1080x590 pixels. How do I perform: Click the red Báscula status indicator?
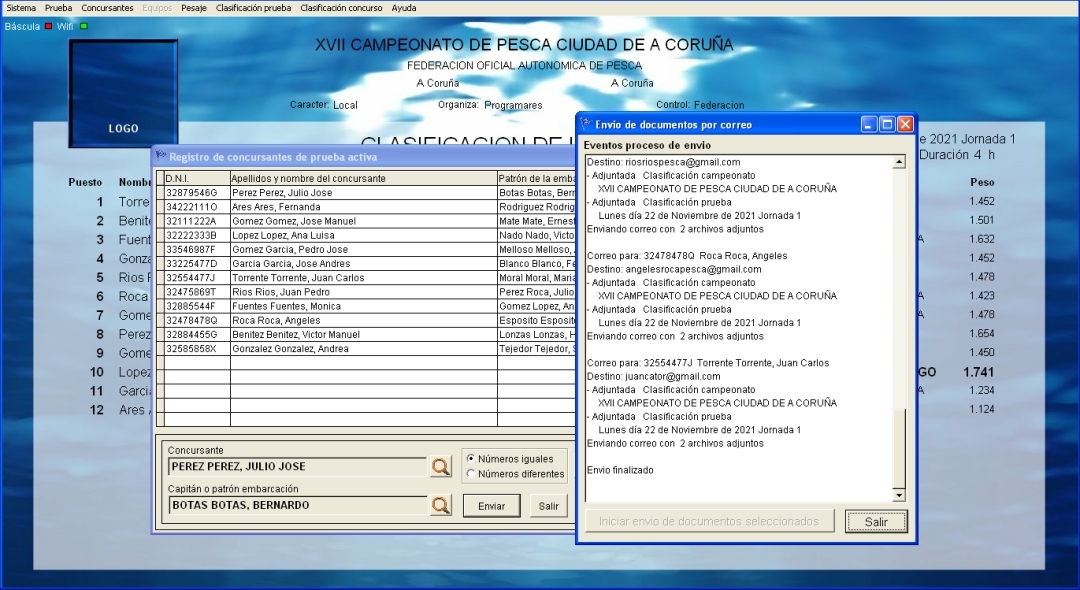(48, 26)
